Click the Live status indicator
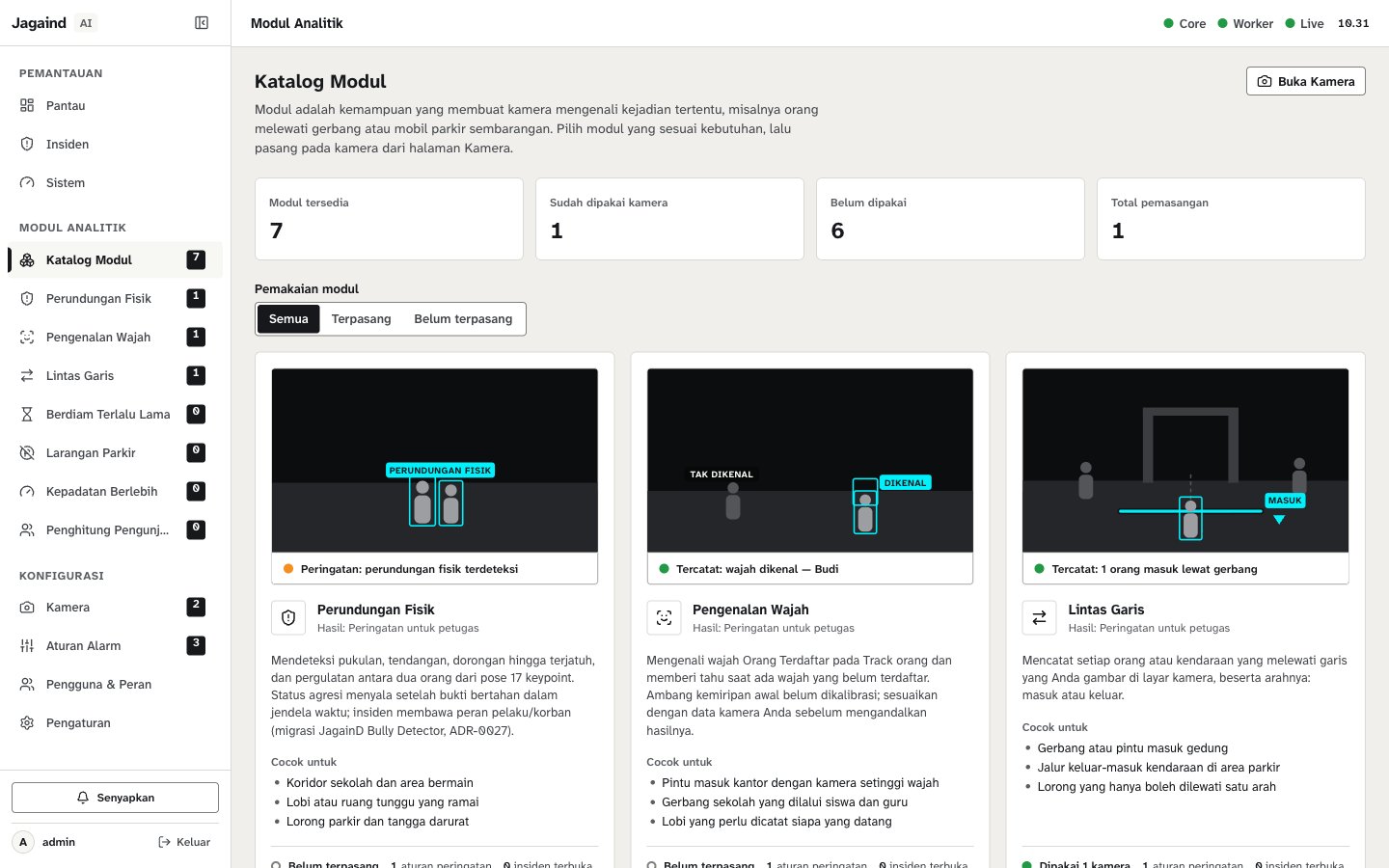Viewport: 1389px width, 868px height. point(1304,23)
